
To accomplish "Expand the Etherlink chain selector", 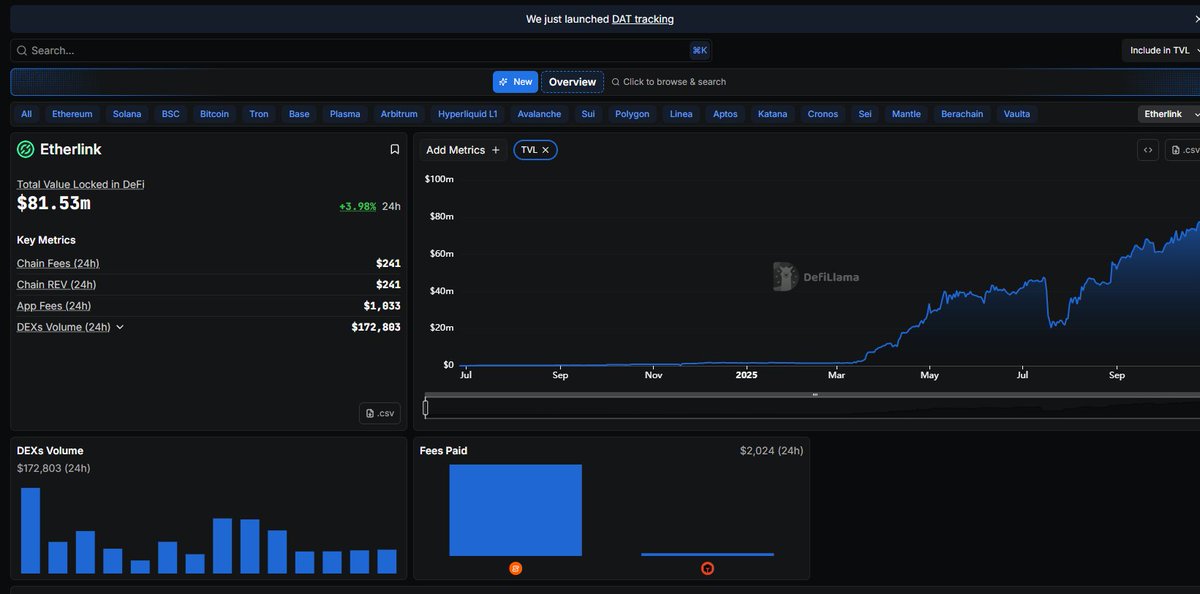I will pyautogui.click(x=1169, y=114).
